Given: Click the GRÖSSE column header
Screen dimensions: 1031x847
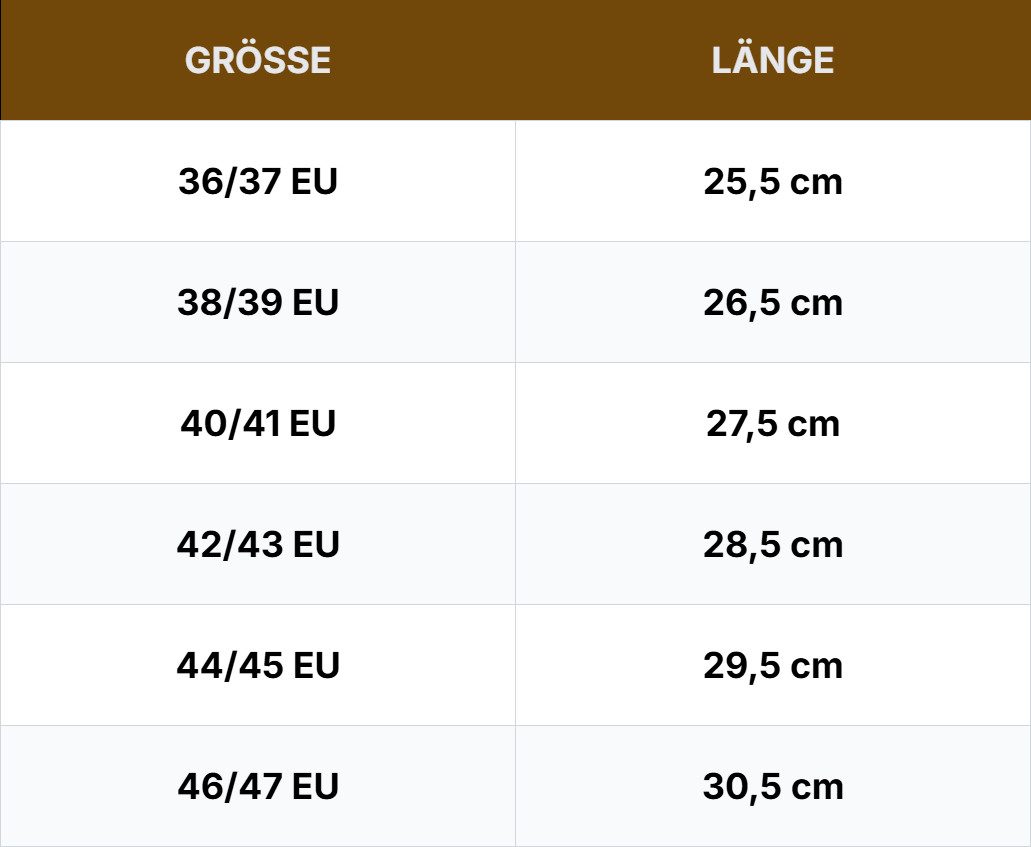Looking at the screenshot, I should pyautogui.click(x=258, y=60).
